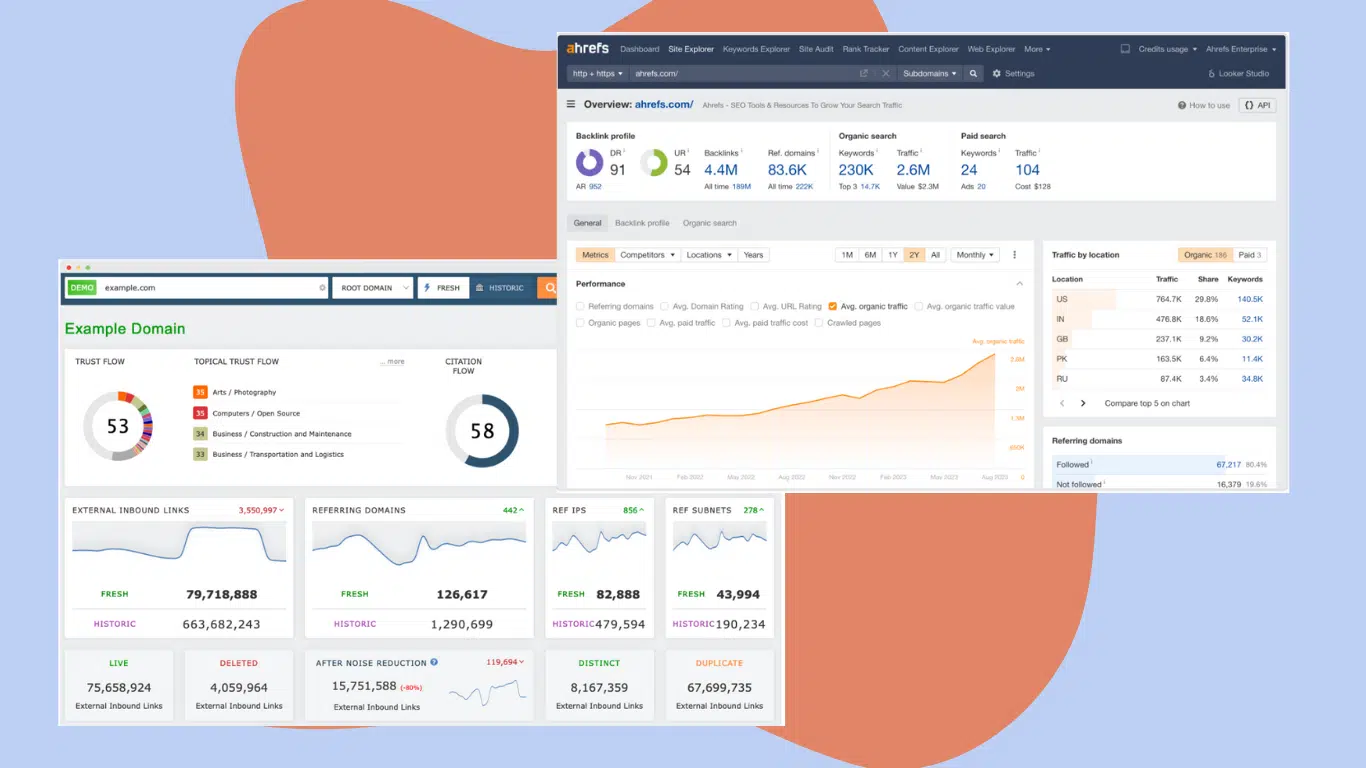Viewport: 1366px width, 768px height.
Task: Open the three-dot chart options menu
Action: pyautogui.click(x=1015, y=255)
